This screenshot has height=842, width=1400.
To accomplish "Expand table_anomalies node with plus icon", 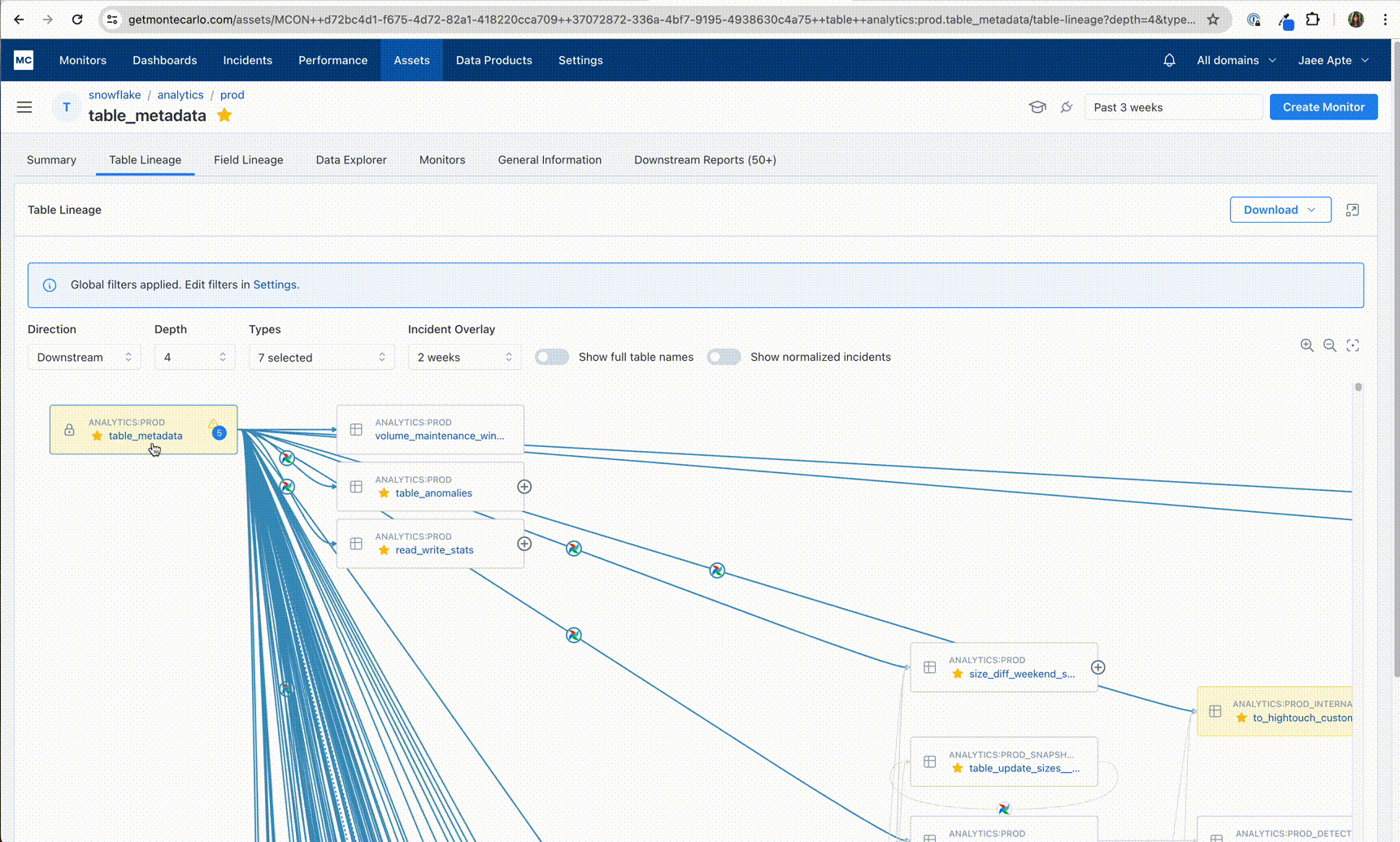I will click(524, 487).
